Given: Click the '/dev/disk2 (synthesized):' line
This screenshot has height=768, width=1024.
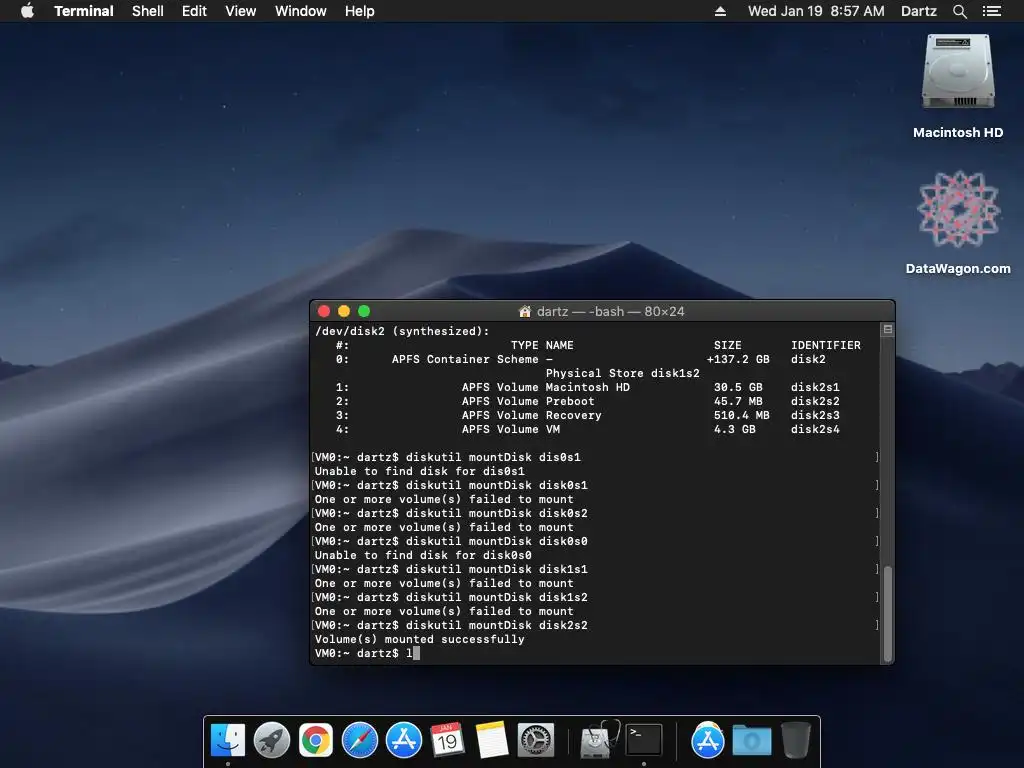Looking at the screenshot, I should tap(402, 331).
